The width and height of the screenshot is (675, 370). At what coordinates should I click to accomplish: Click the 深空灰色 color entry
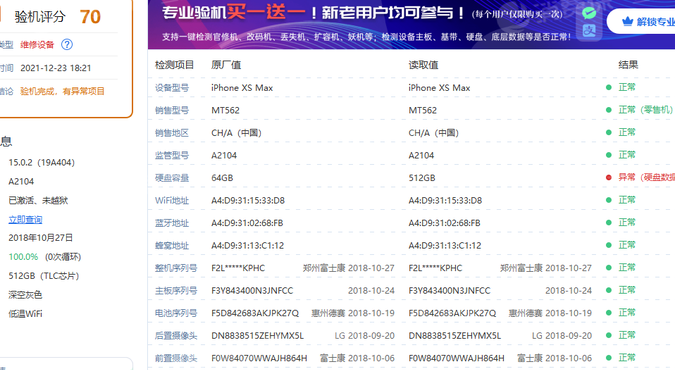(x=25, y=295)
